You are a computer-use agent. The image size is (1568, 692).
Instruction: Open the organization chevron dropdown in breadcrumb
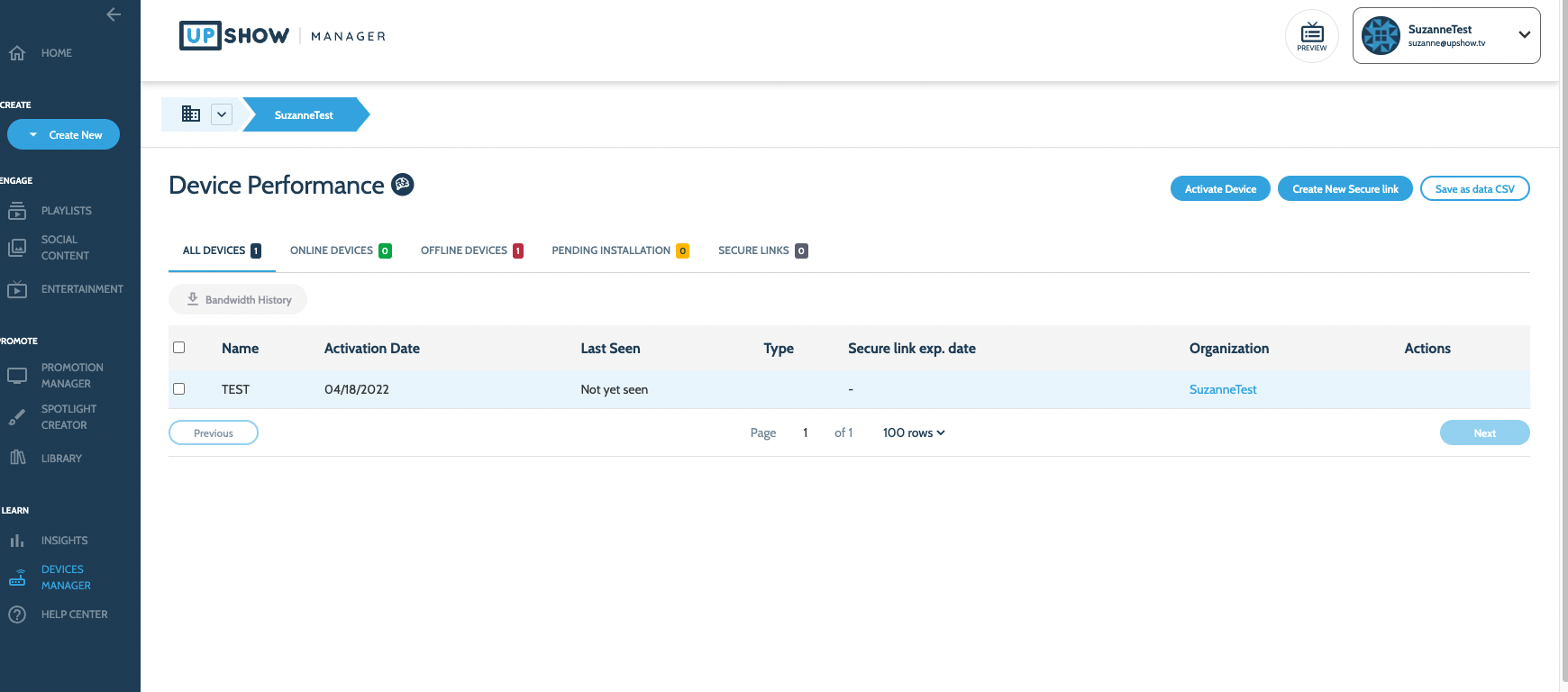(222, 114)
